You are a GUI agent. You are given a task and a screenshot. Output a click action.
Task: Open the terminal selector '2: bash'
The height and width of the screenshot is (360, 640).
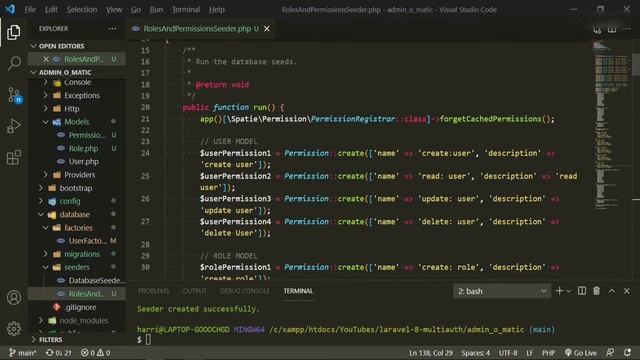click(502, 291)
